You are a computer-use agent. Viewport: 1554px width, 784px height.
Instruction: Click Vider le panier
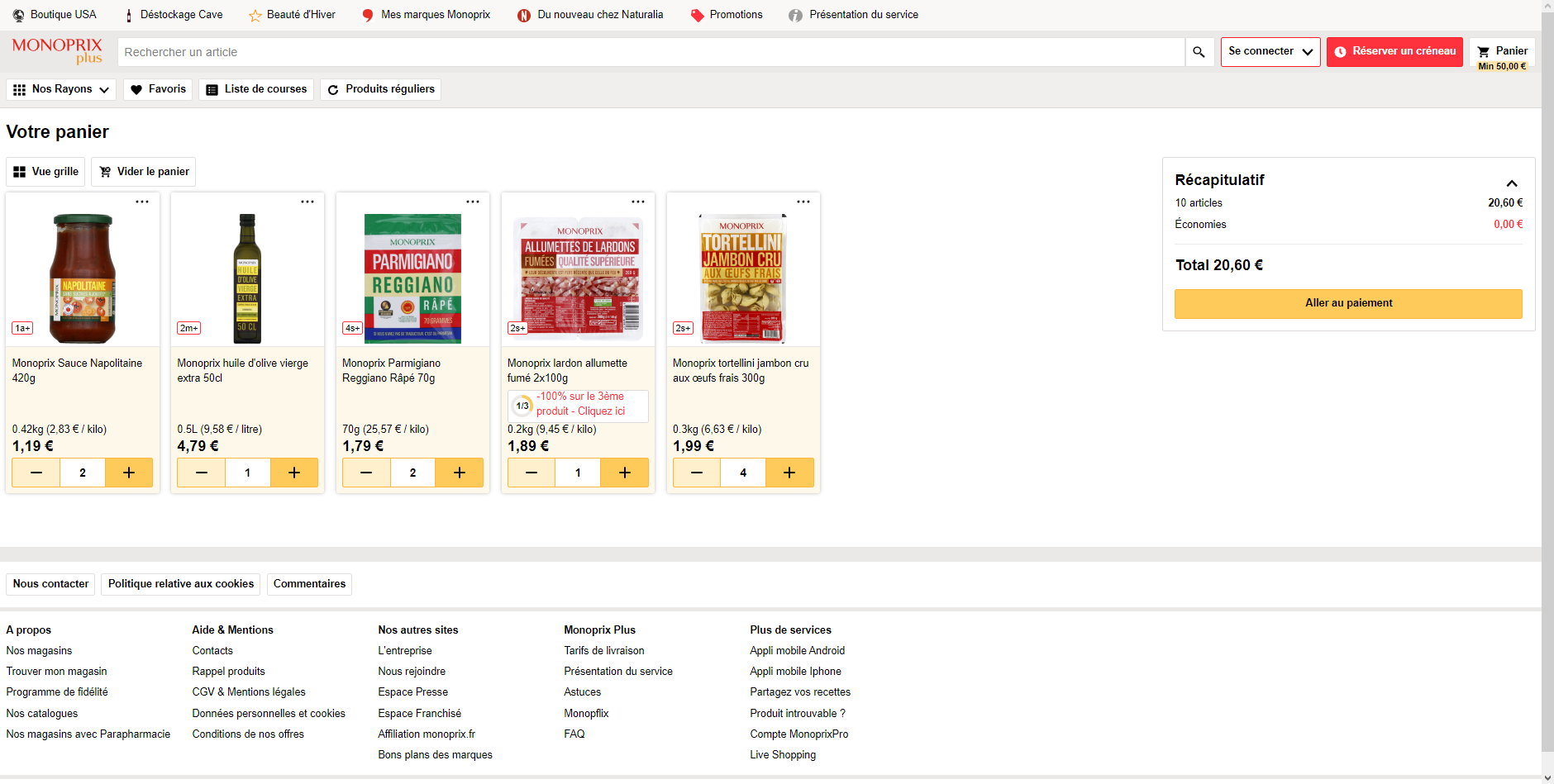click(x=144, y=172)
